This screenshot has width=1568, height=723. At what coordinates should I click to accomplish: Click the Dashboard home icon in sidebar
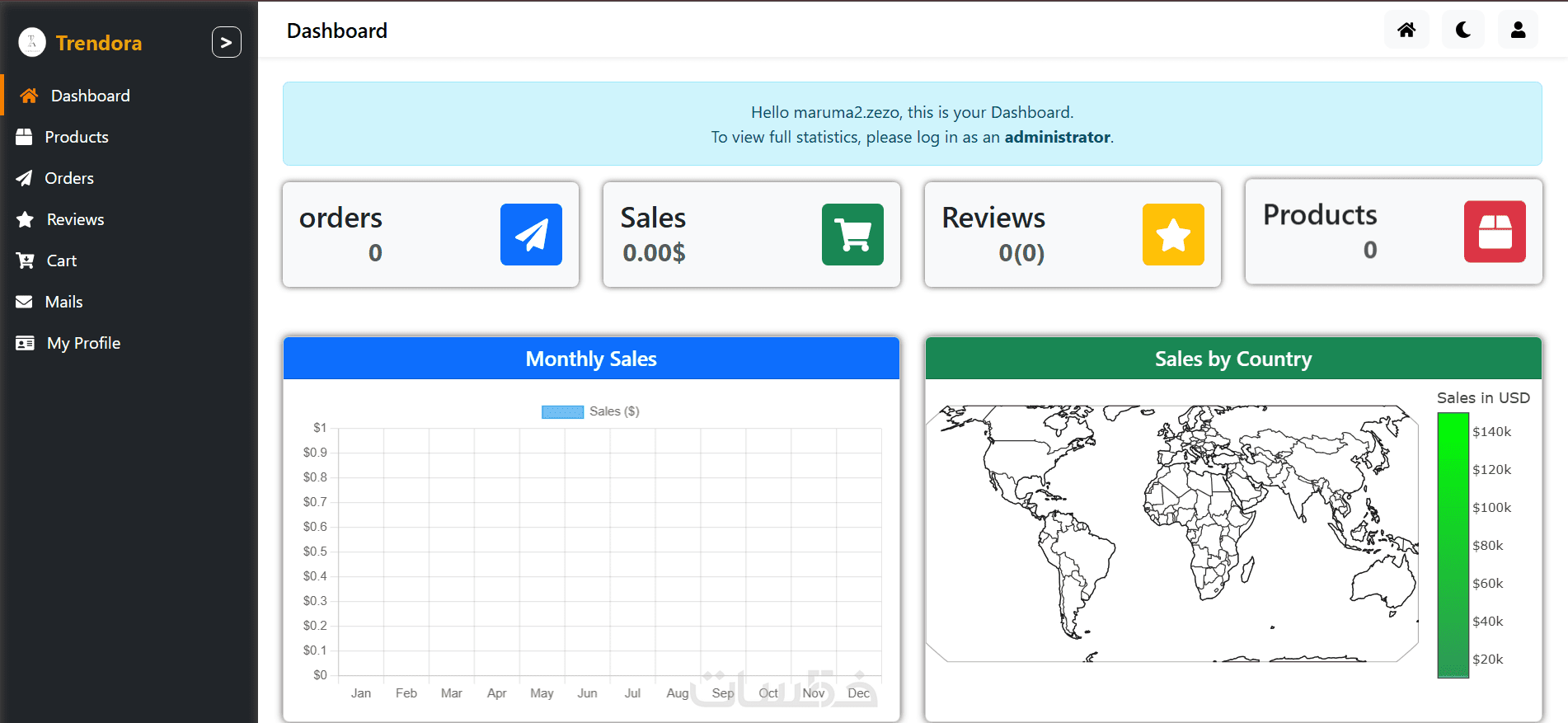point(29,96)
